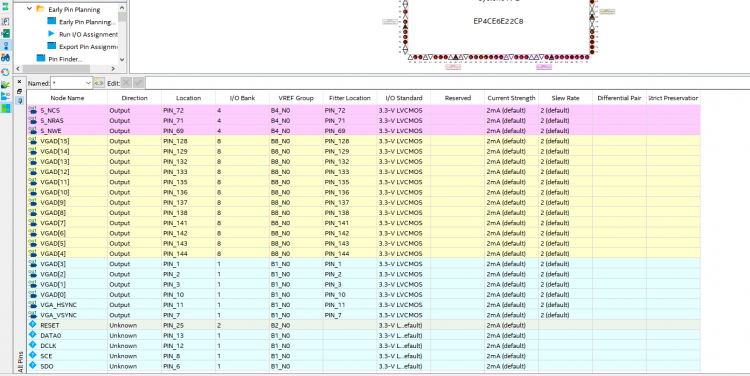This screenshot has height=376, width=750.
Task: Open Pin Finder via the binoculars icon
Action: point(5,58)
